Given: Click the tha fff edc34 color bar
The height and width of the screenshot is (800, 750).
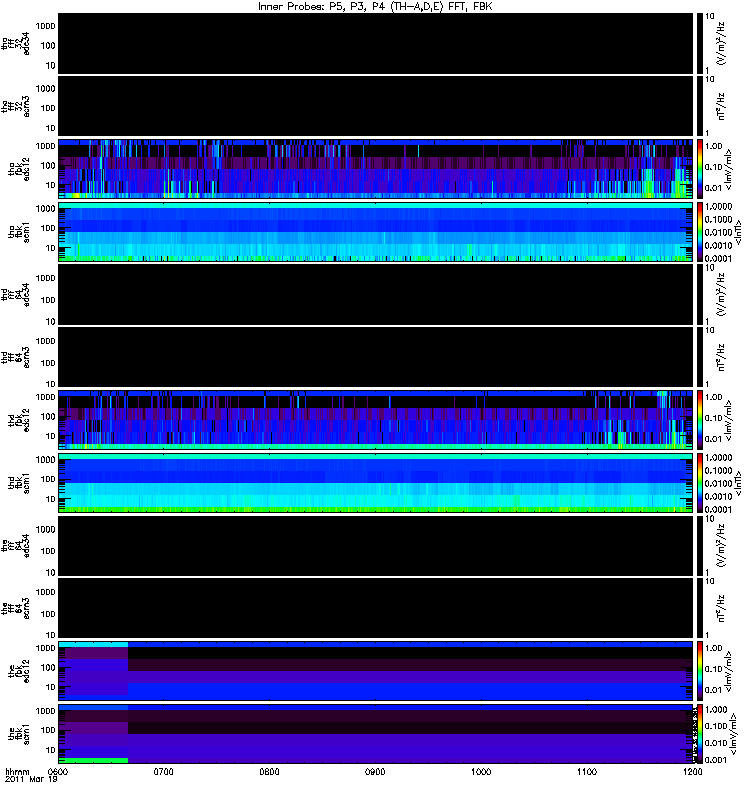Looking at the screenshot, I should [700, 44].
